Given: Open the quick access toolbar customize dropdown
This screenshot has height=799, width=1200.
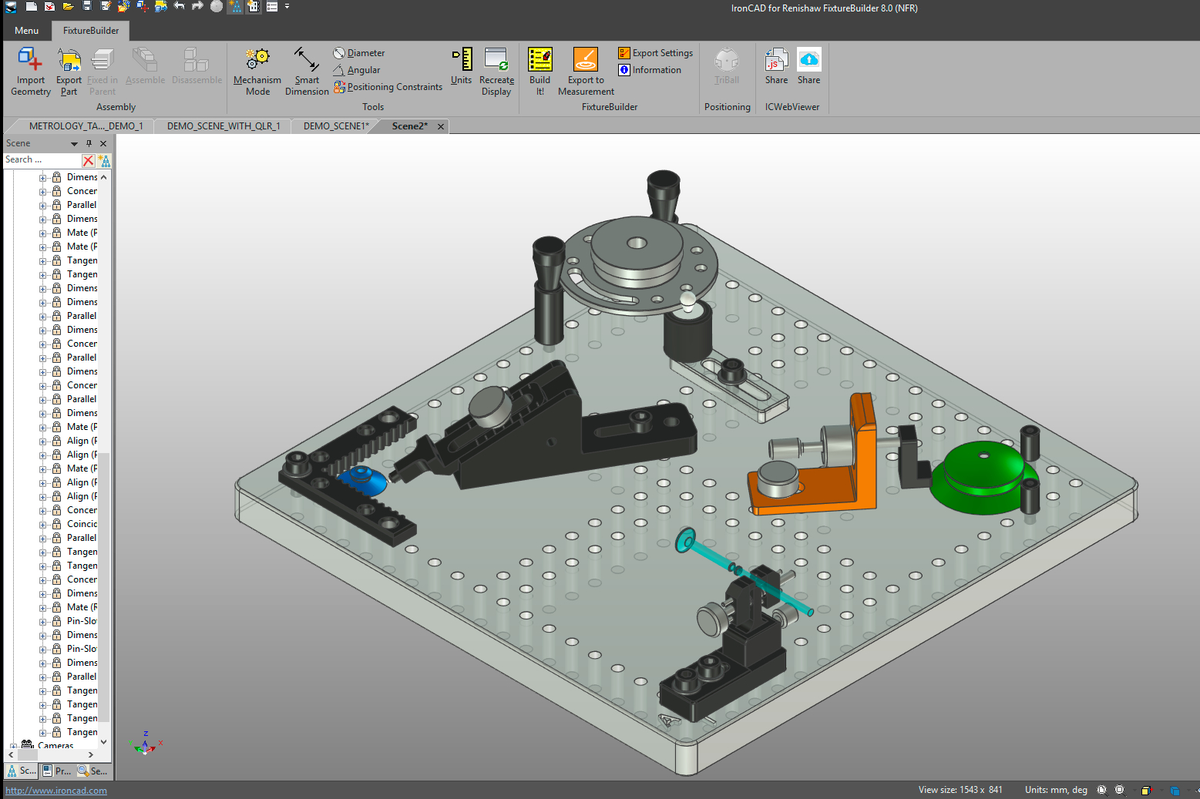Looking at the screenshot, I should coord(287,7).
